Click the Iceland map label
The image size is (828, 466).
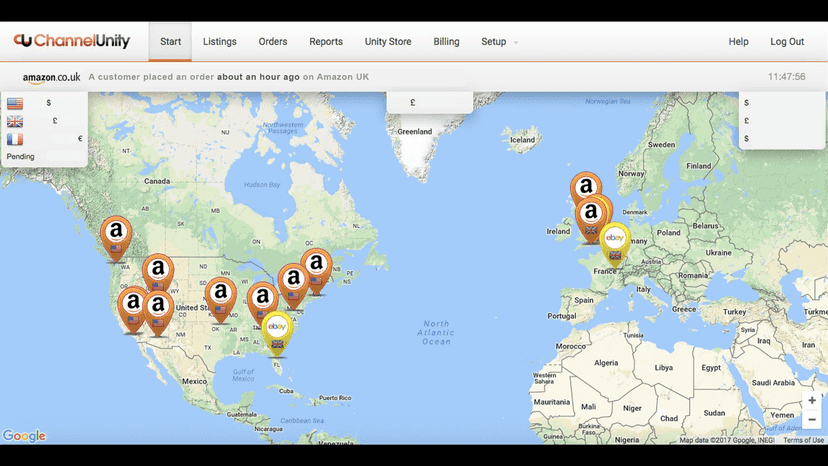(x=522, y=140)
